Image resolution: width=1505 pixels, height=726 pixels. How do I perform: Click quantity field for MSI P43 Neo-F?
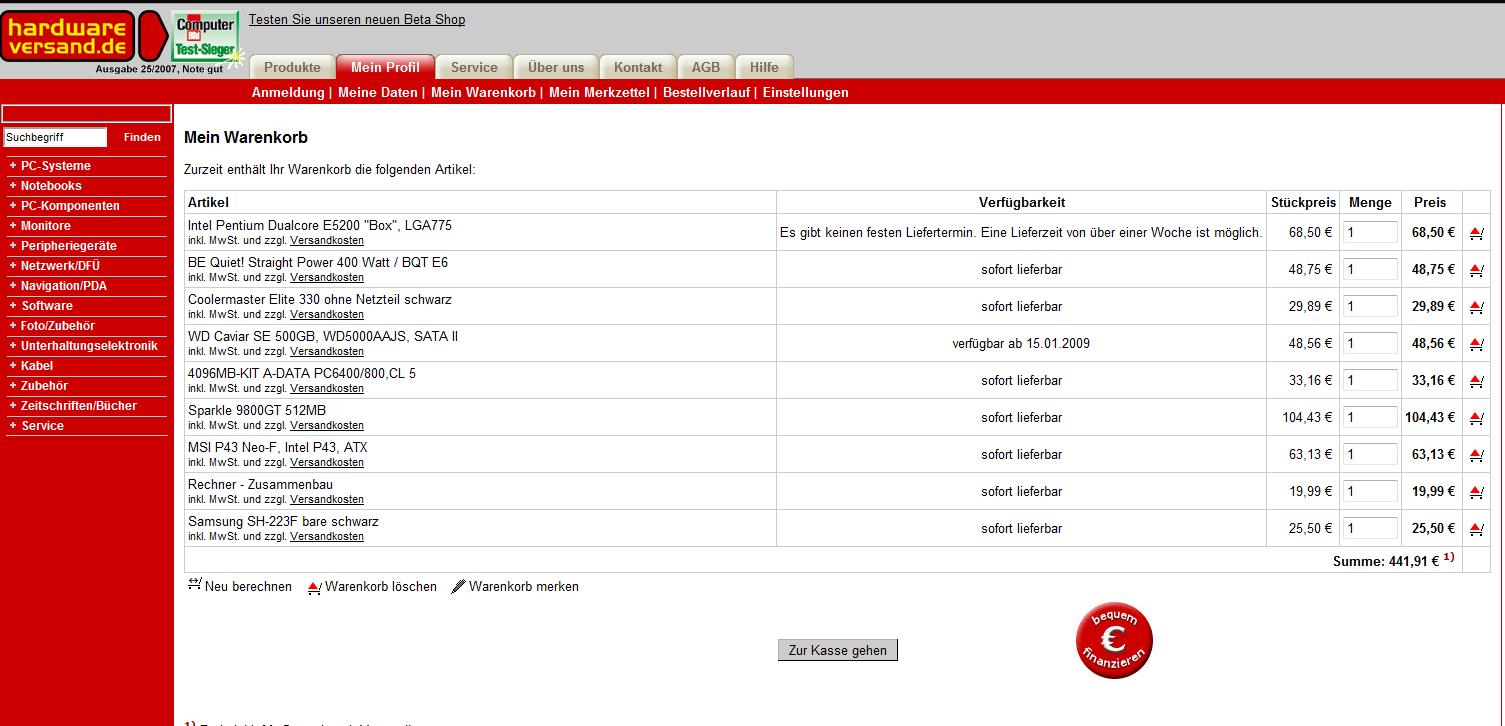coord(1370,454)
